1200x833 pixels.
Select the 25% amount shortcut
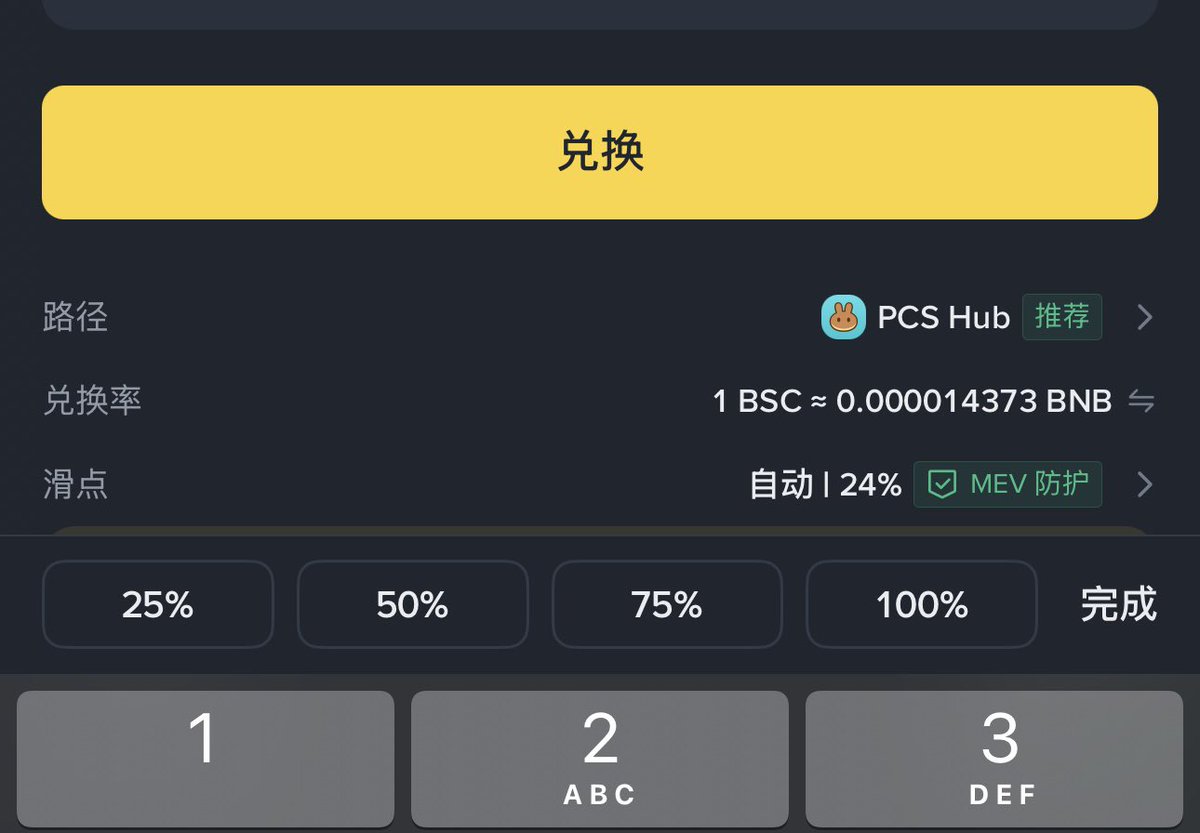pyautogui.click(x=158, y=604)
